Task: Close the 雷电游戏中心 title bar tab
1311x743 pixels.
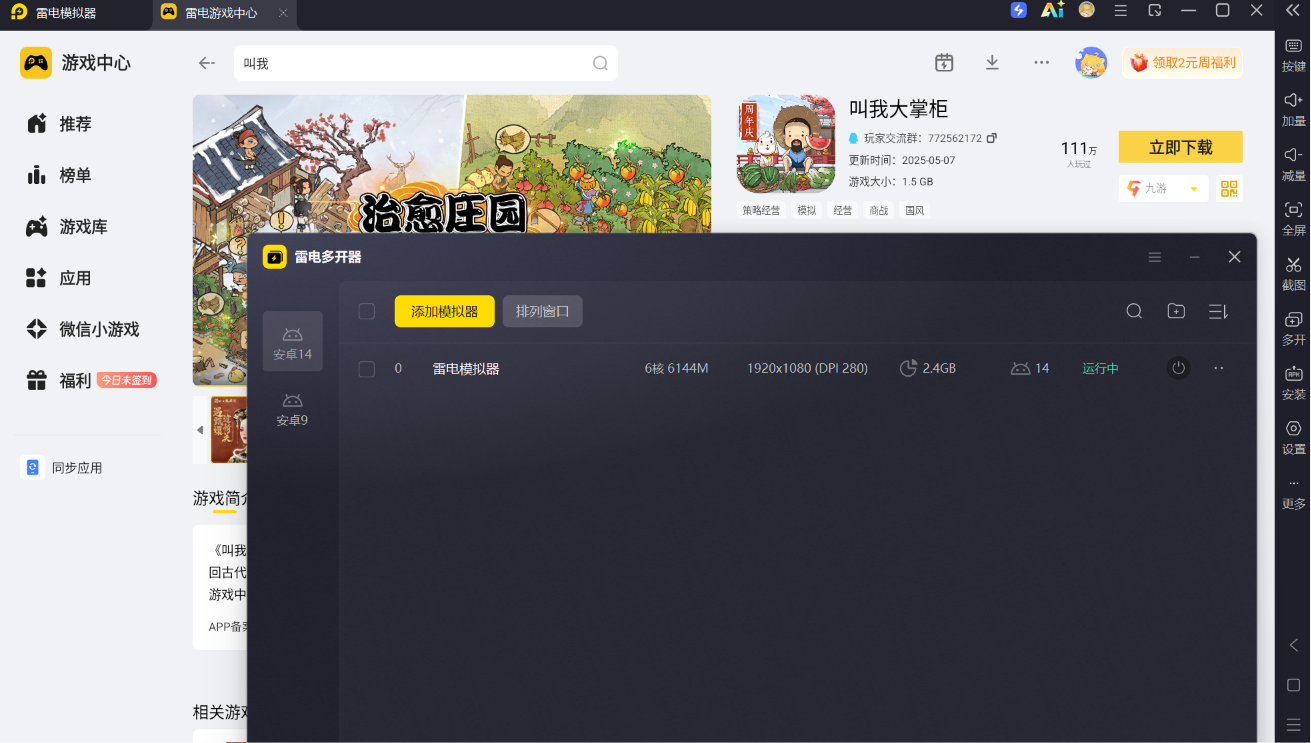Action: pyautogui.click(x=283, y=13)
